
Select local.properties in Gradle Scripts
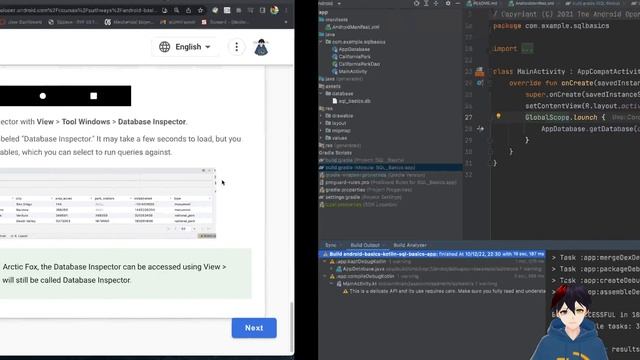(x=359, y=204)
